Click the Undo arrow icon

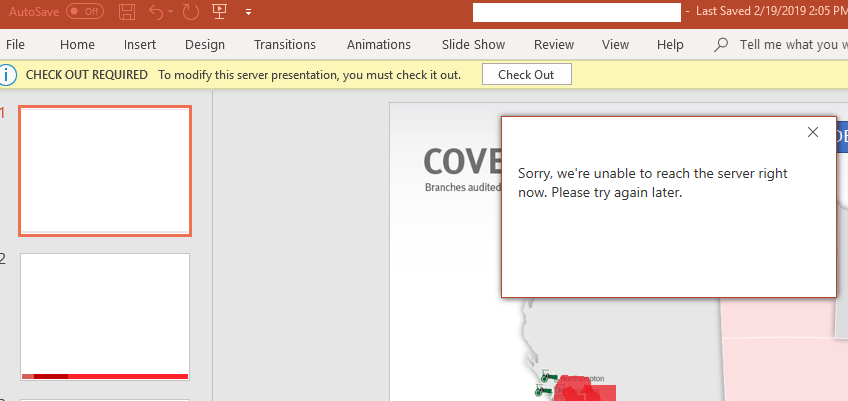[156, 11]
